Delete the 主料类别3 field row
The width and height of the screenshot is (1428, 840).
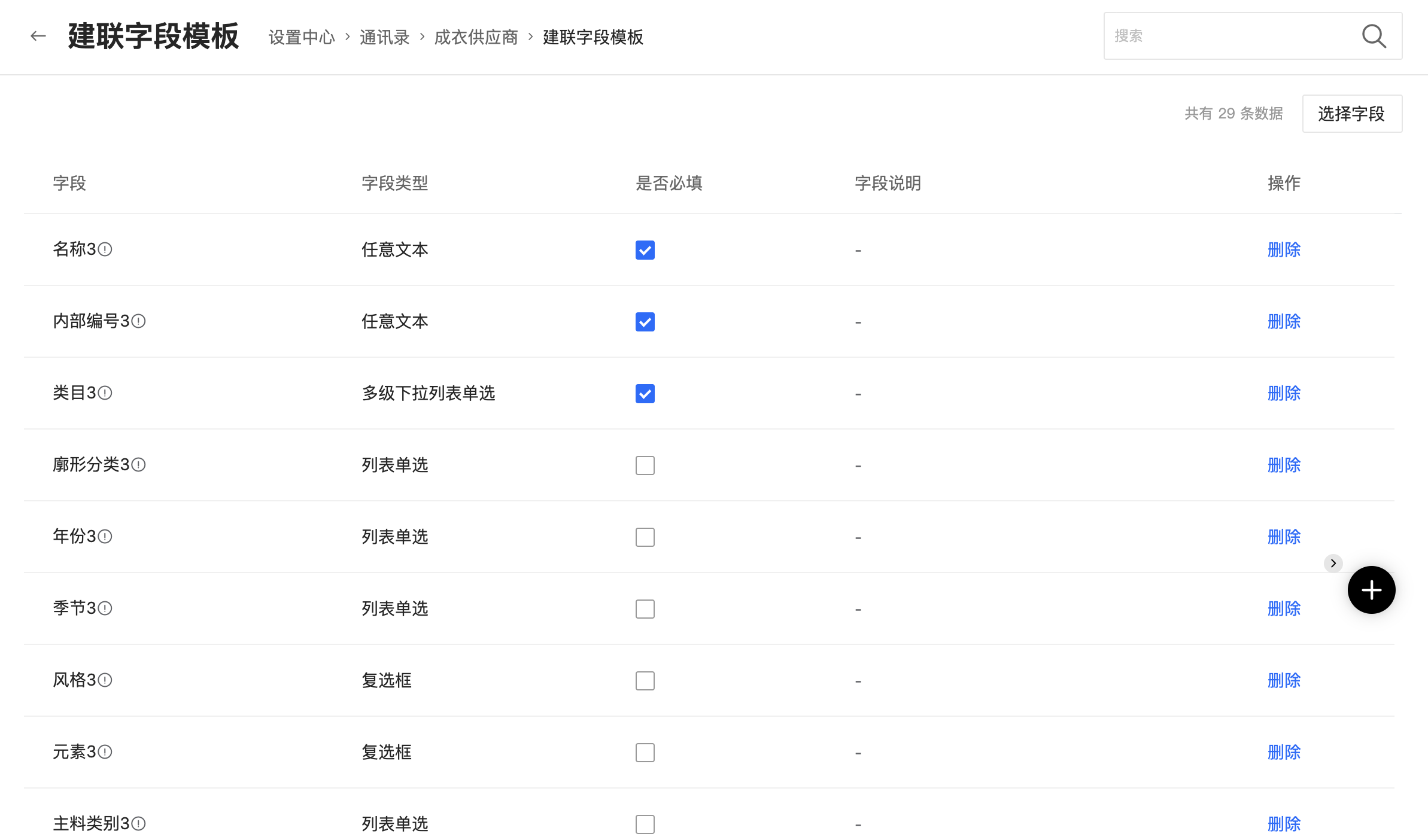[x=1284, y=824]
